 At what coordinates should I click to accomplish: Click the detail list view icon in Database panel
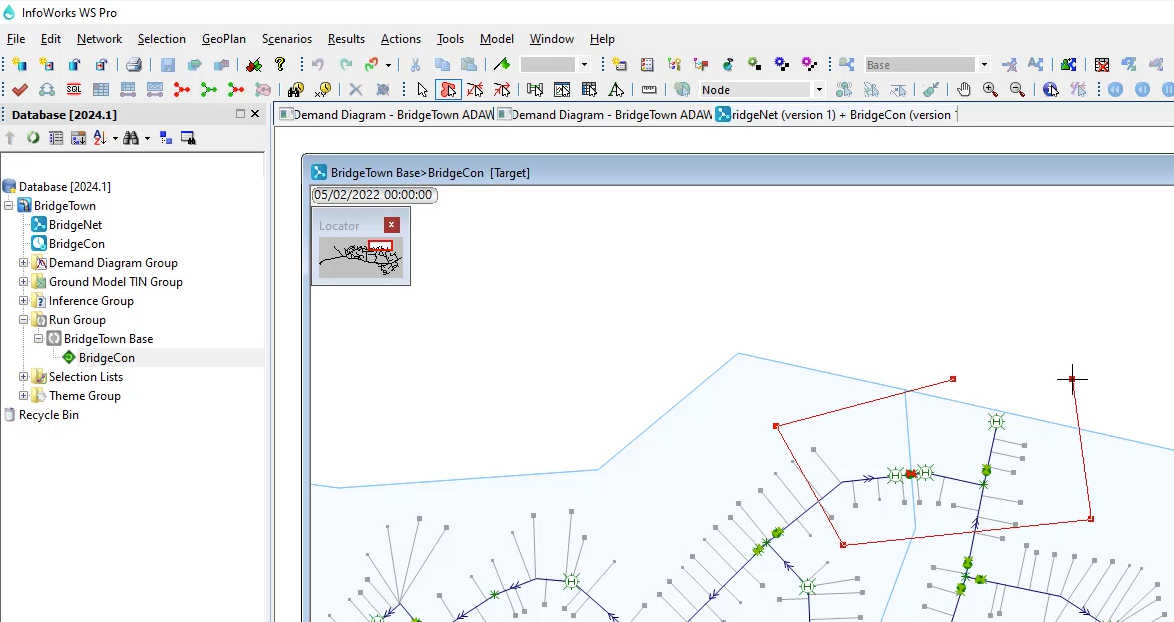coord(55,138)
